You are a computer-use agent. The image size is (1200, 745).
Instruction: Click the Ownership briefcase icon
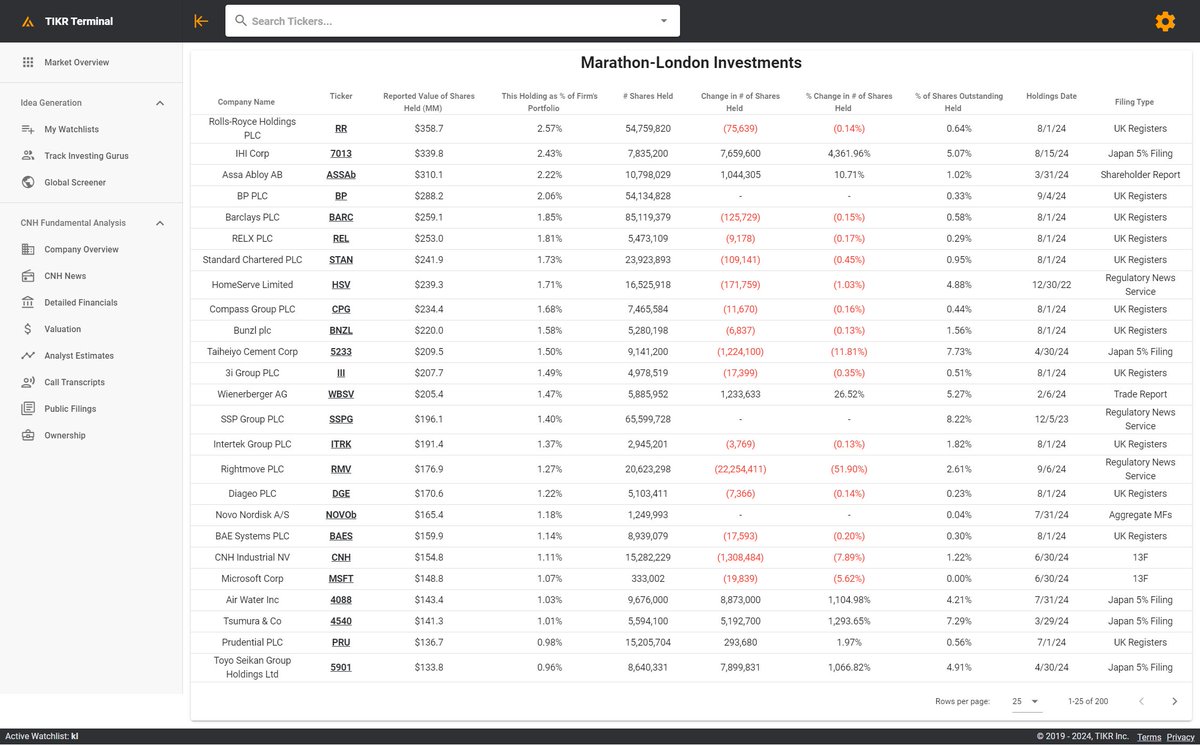point(28,435)
